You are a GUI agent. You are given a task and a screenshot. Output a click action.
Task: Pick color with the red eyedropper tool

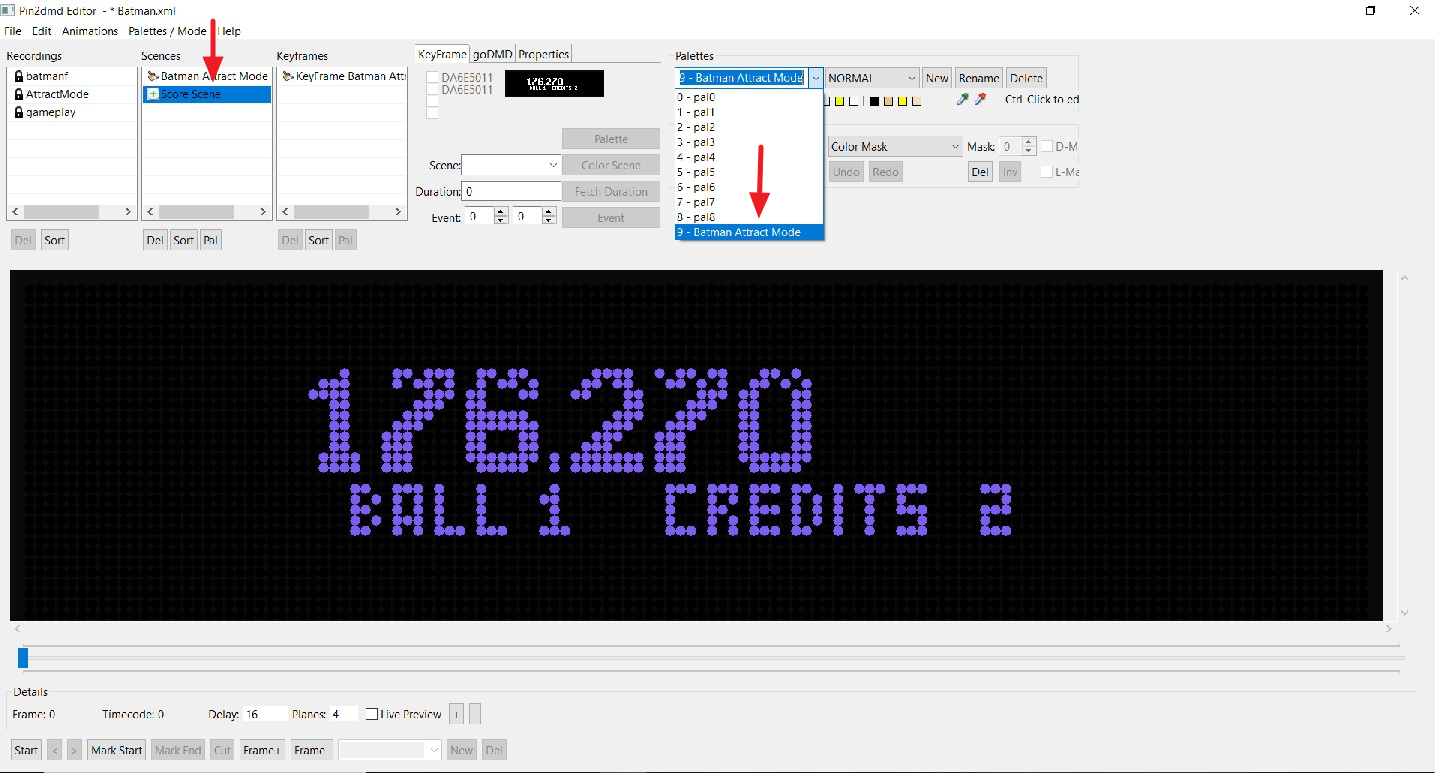(x=980, y=99)
